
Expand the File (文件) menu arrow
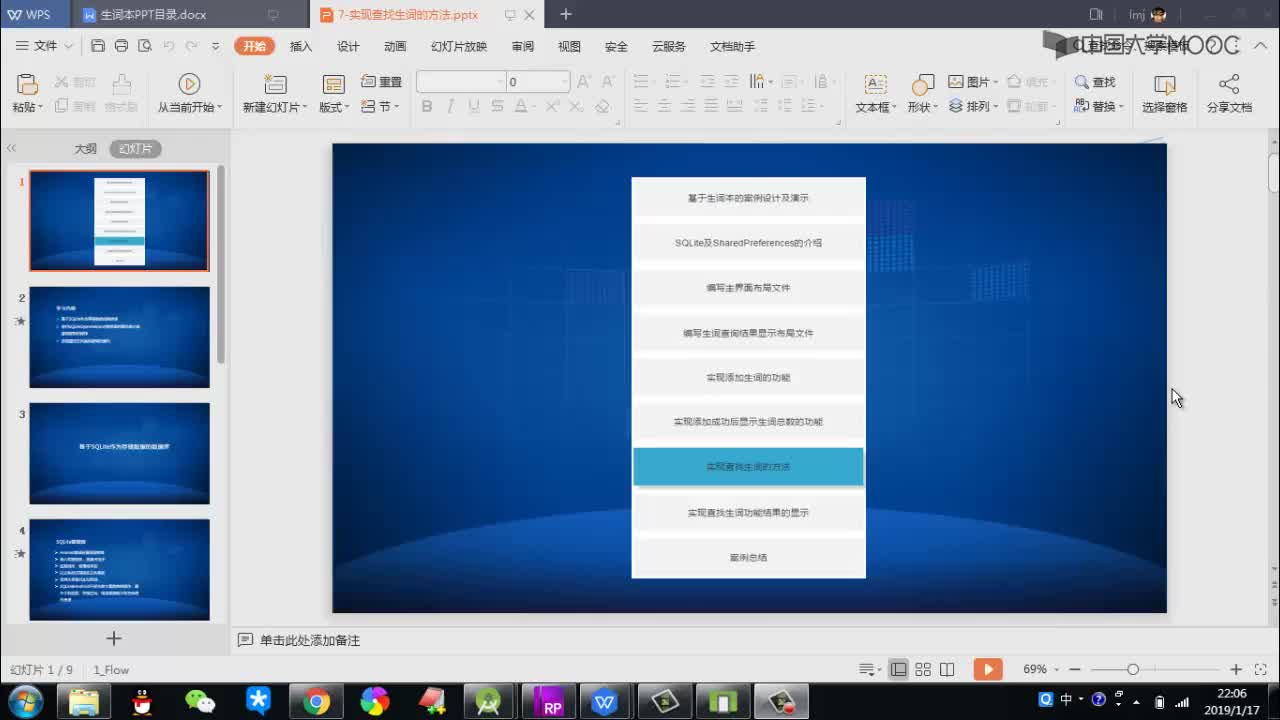[x=69, y=46]
